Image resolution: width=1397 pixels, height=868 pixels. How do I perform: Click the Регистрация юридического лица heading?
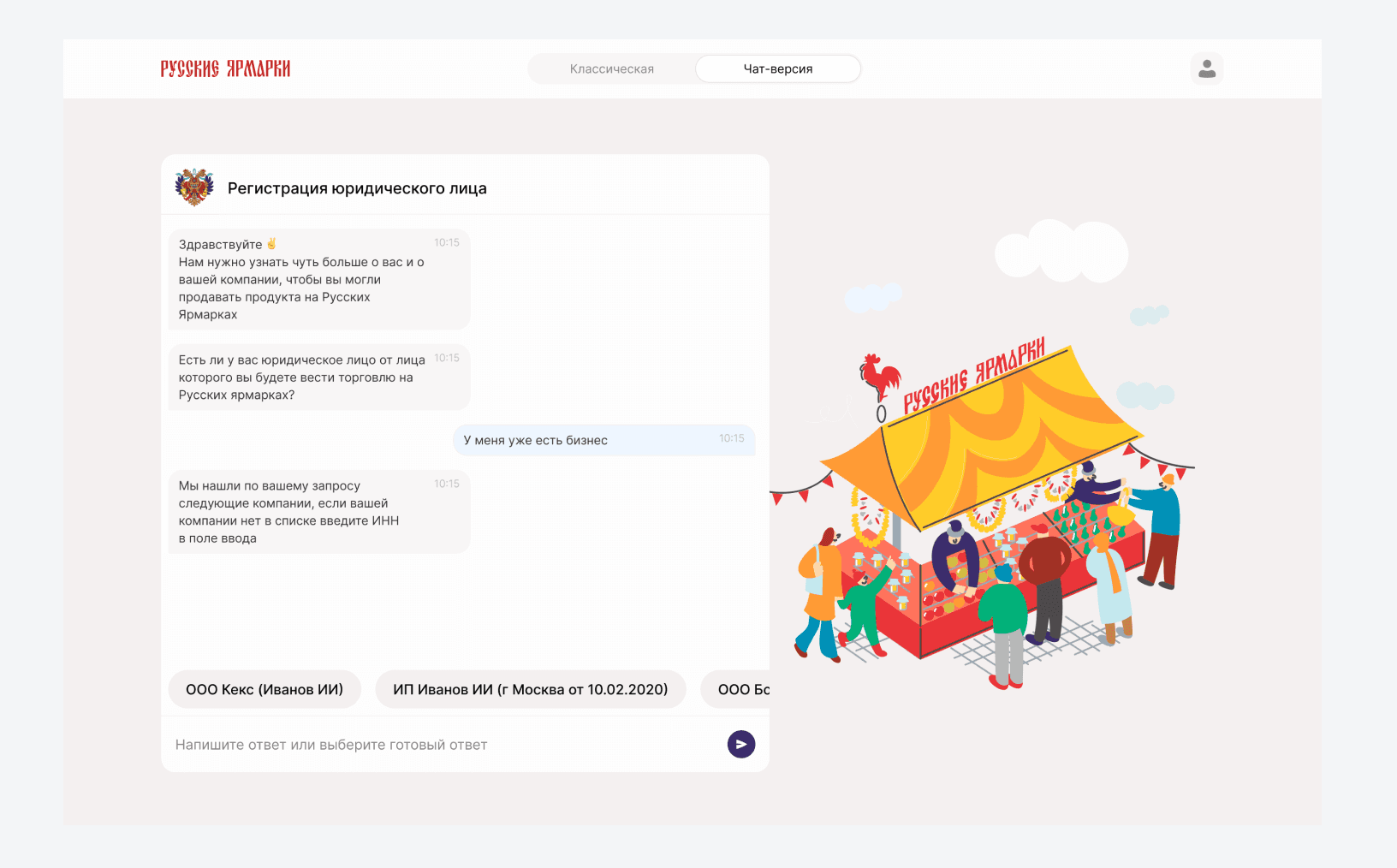pyautogui.click(x=357, y=188)
